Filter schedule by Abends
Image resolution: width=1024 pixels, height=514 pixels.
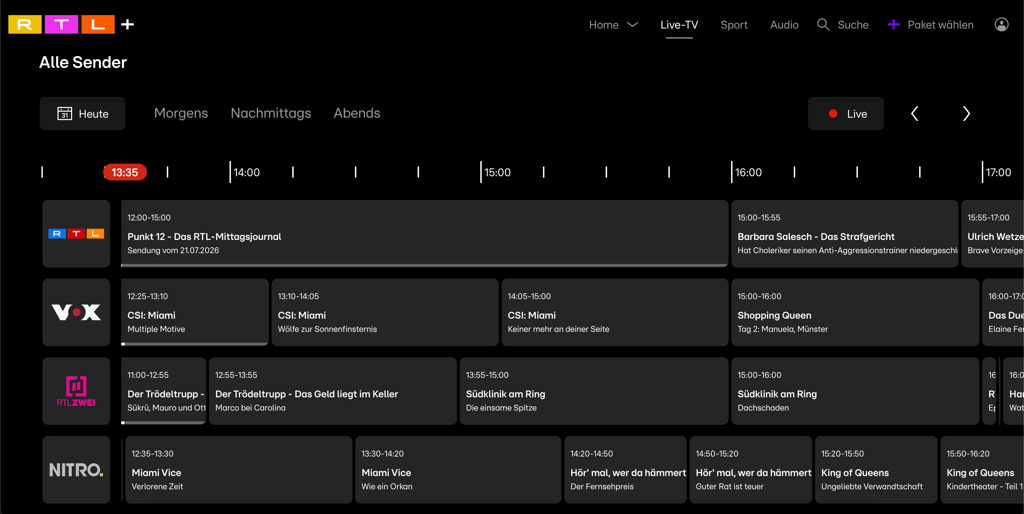click(x=357, y=113)
